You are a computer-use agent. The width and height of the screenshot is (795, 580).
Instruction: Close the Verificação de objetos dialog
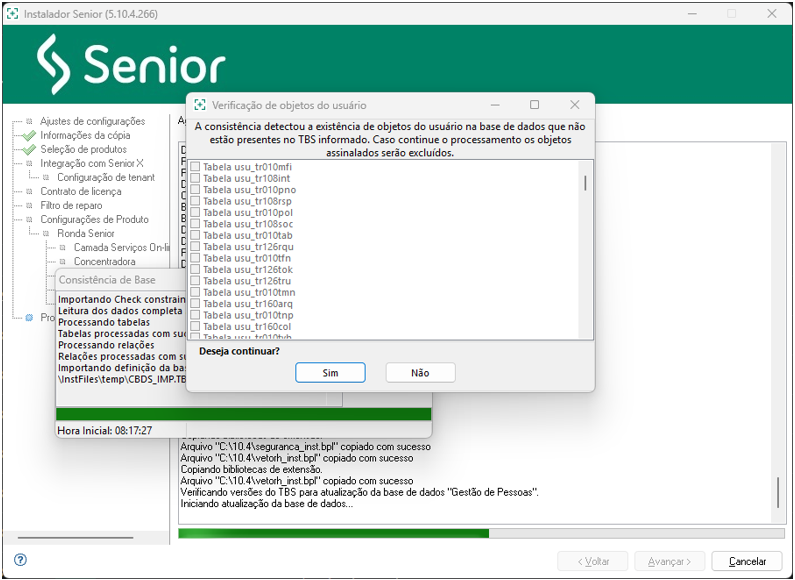click(574, 105)
